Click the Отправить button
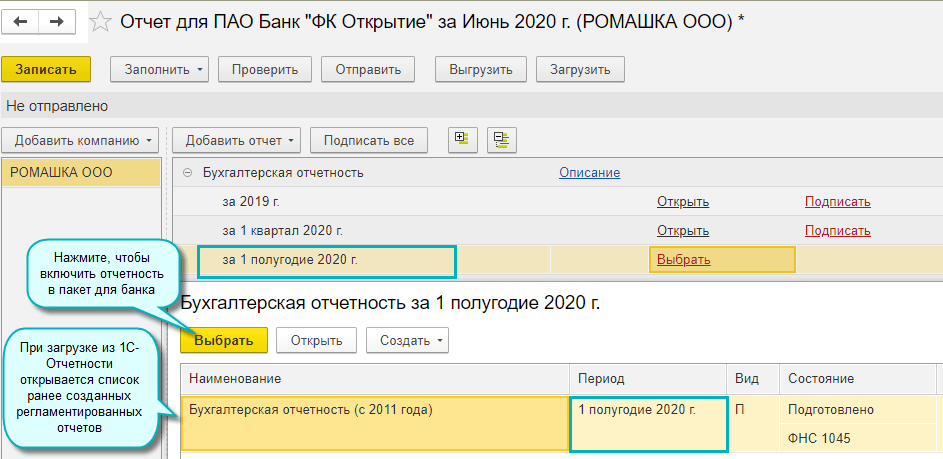Viewport: 943px width, 459px height. 368,69
